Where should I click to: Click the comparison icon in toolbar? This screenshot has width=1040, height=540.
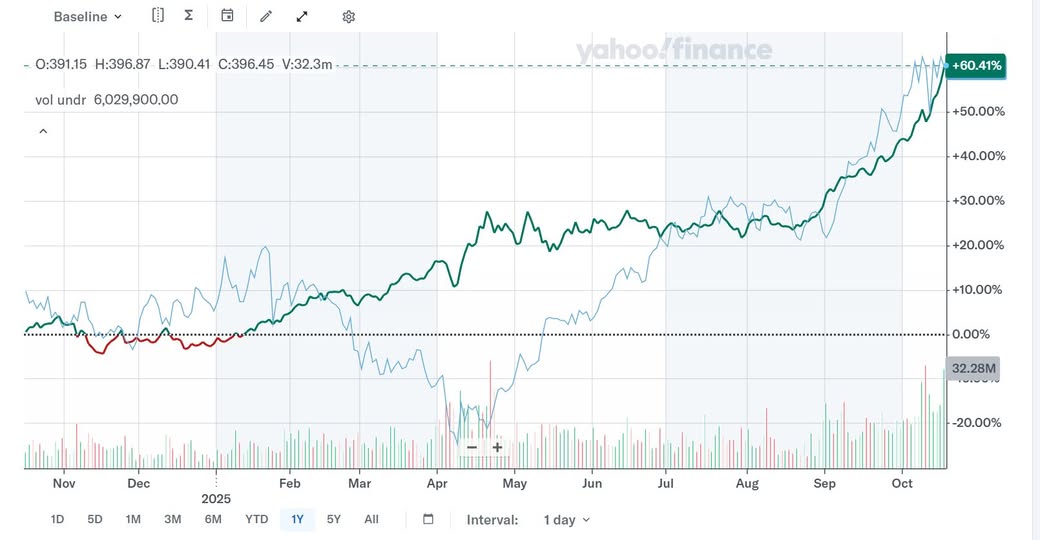click(158, 16)
